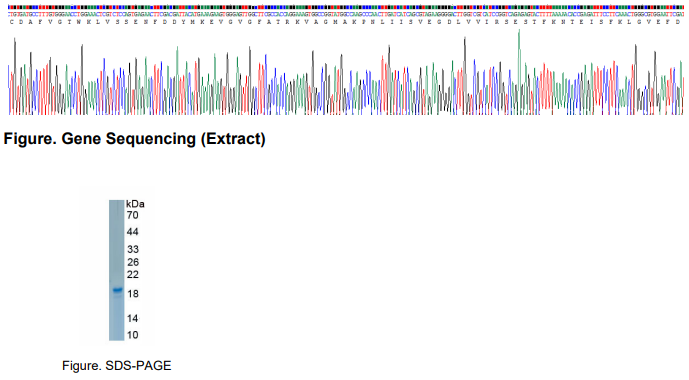Click the 70 kDa marker label

pos(132,215)
